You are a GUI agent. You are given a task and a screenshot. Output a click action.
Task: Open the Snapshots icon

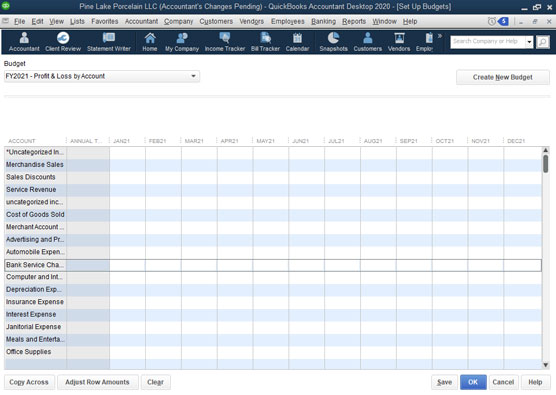point(333,42)
